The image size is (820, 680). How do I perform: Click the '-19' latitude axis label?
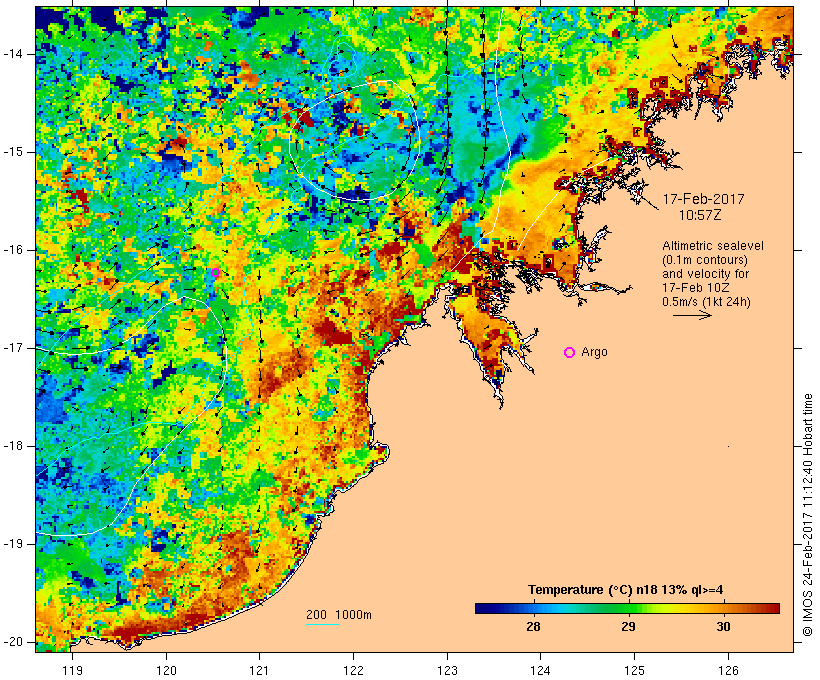point(12,544)
